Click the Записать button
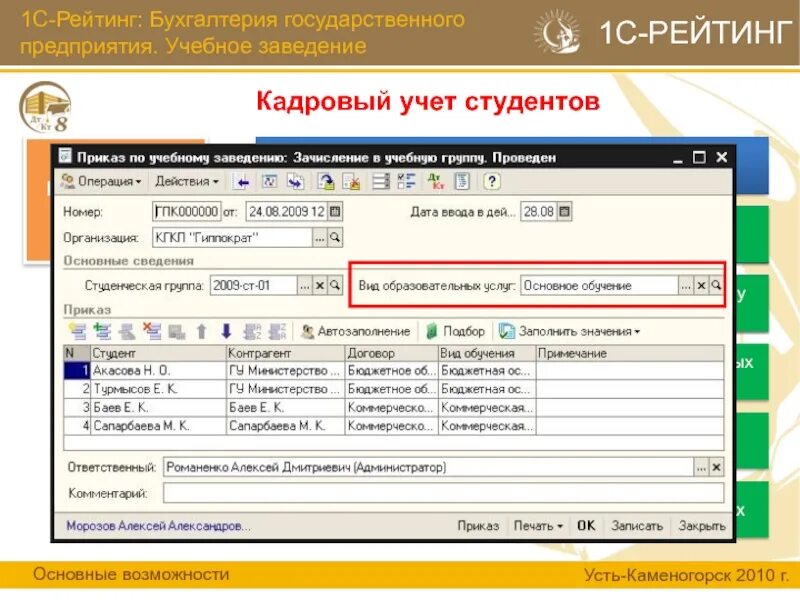 coord(637,526)
